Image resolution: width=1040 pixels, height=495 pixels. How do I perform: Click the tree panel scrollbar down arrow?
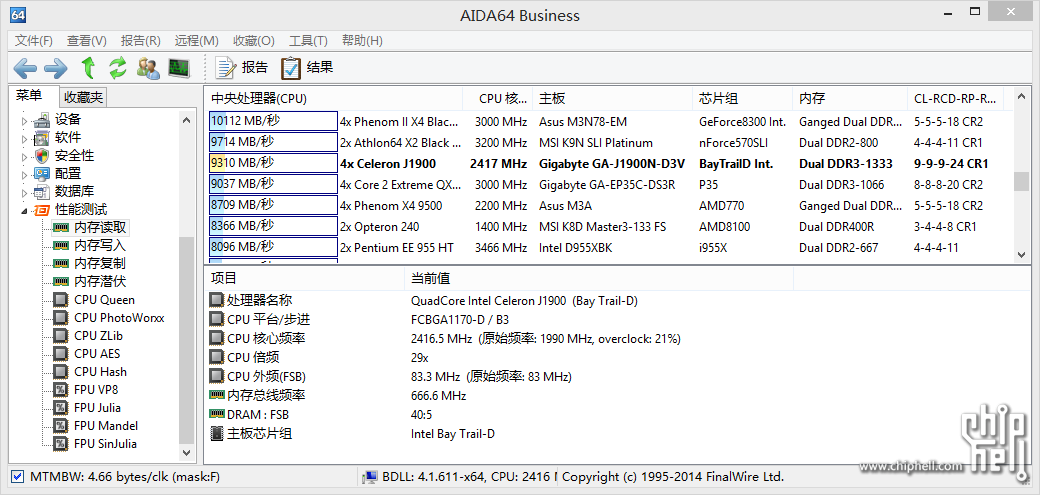(x=187, y=453)
